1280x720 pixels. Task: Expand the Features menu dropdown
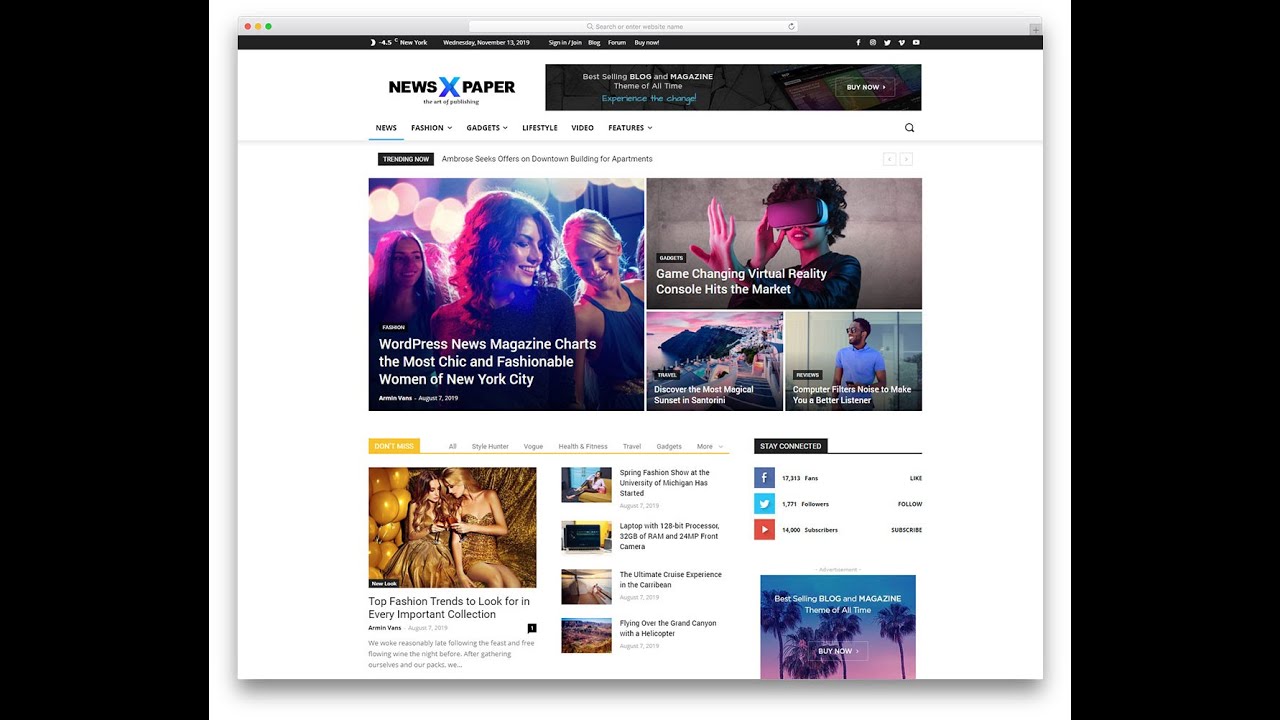pos(630,128)
